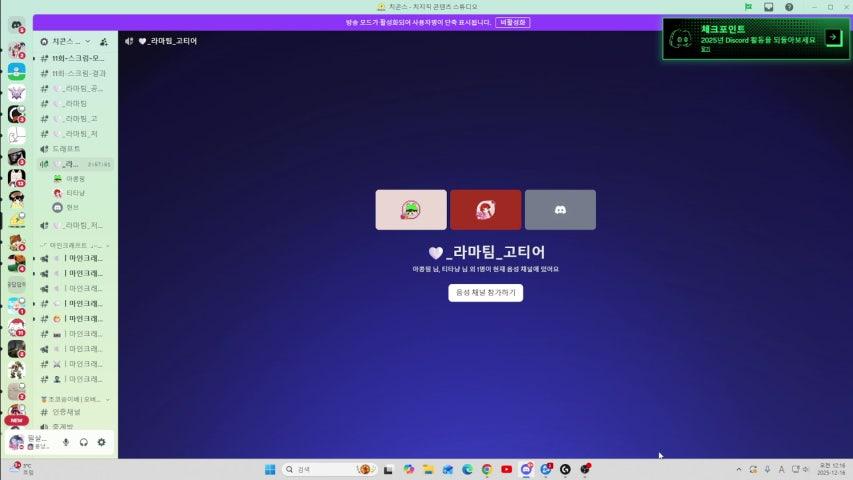Open Logitech G HUB taskbar icon

click(x=565, y=469)
